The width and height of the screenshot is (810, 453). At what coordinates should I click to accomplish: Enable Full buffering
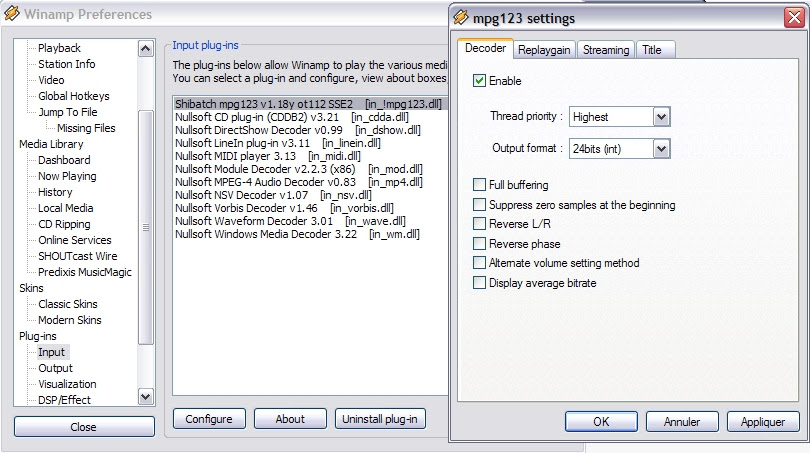479,184
